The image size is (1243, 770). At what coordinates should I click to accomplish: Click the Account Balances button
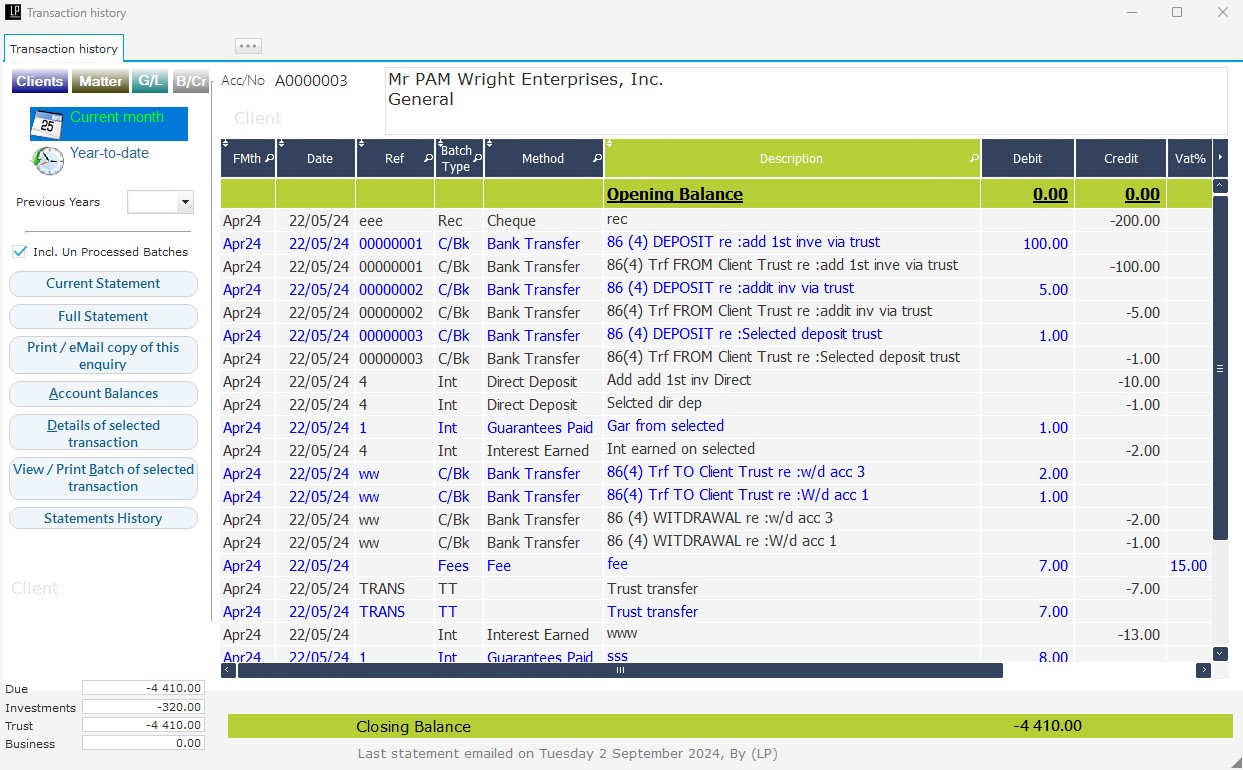tap(103, 393)
